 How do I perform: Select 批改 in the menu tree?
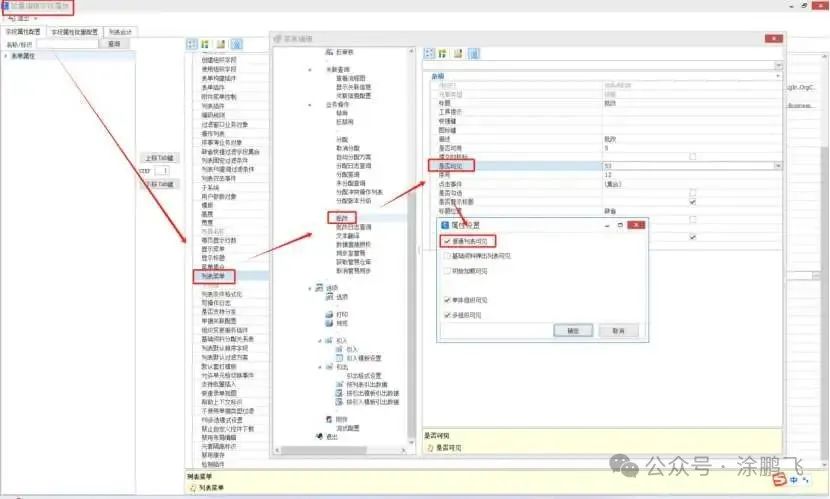pos(342,217)
